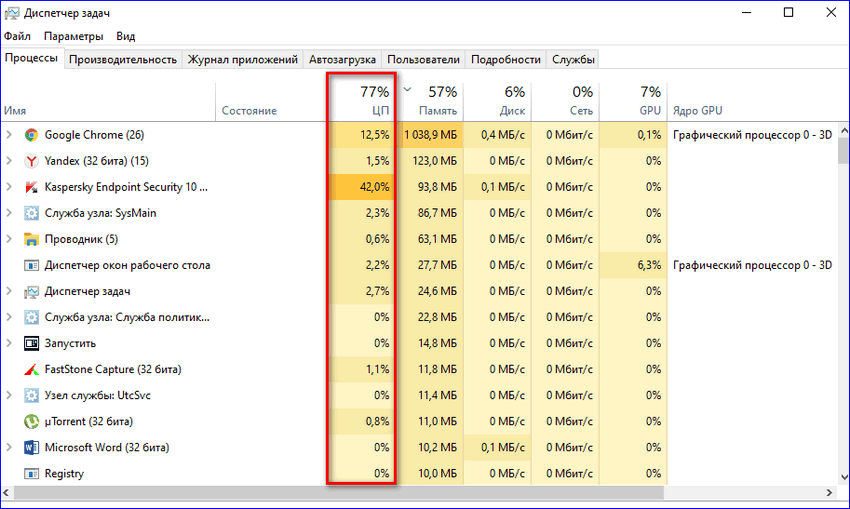Select the Kaspersky Endpoint Security icon
This screenshot has width=850, height=509.
pos(31,187)
